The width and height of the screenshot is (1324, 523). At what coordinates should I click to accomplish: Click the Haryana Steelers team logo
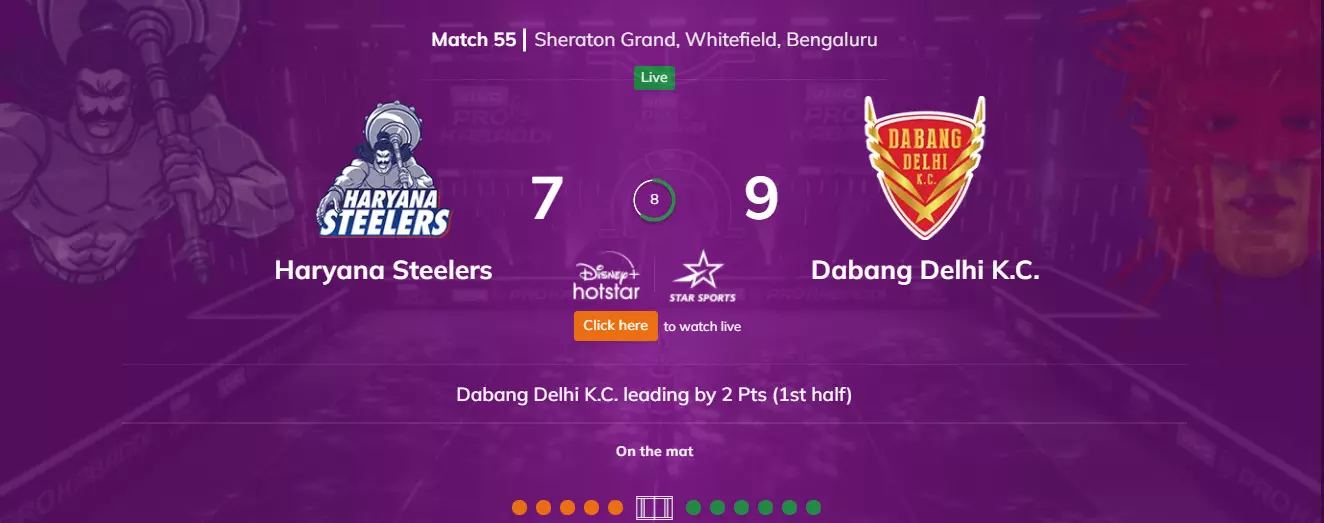point(383,170)
